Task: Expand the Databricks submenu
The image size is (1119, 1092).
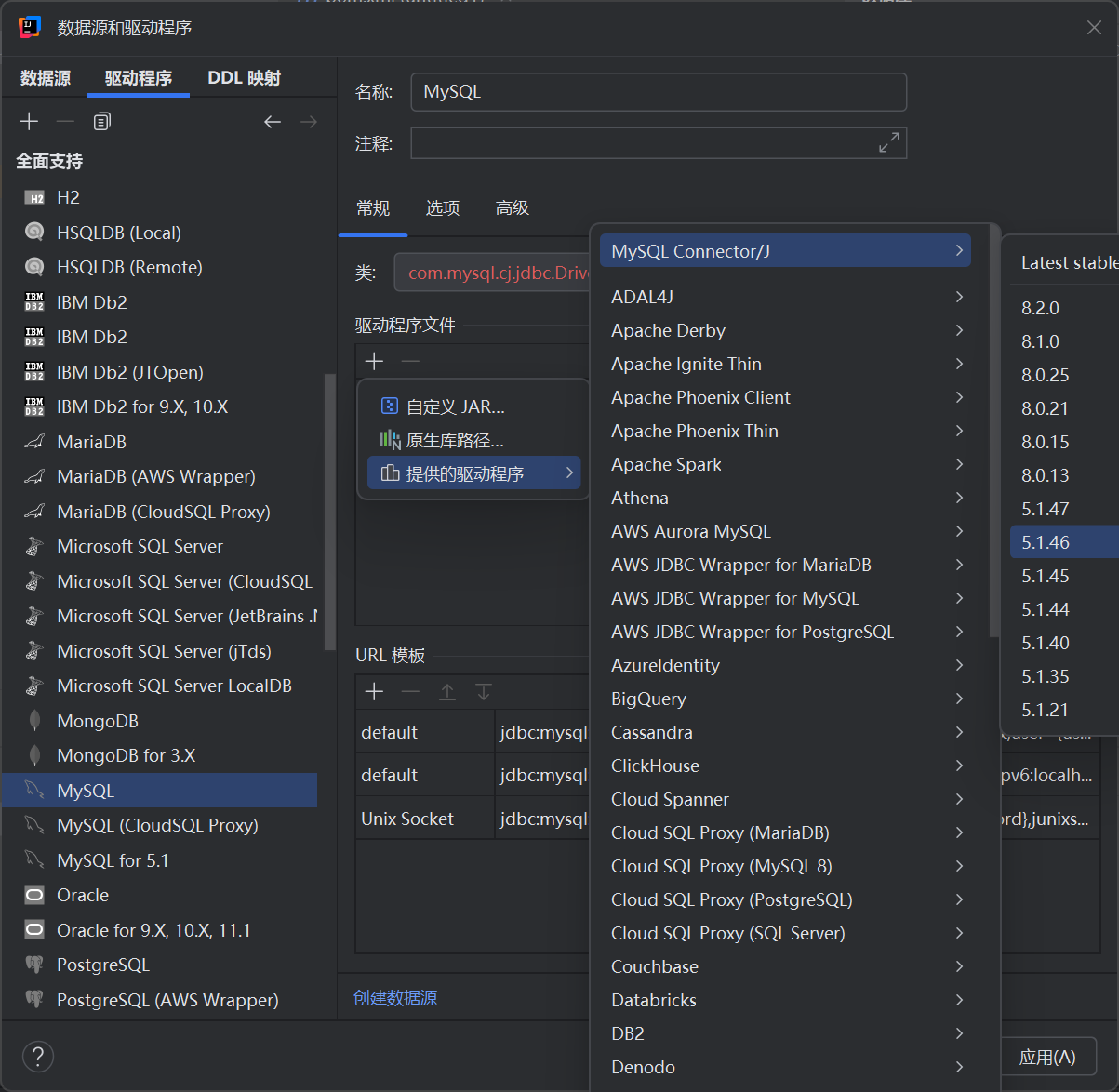Action: [x=785, y=1000]
